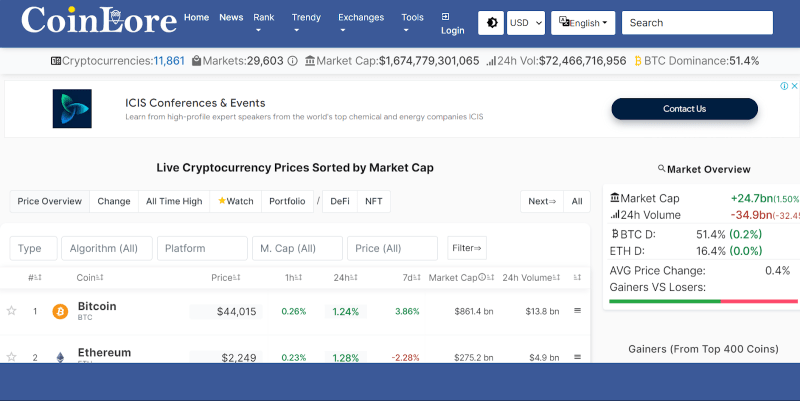This screenshot has width=800, height=401.
Task: Click the ICIS ad logo thumbnail
Action: (x=72, y=109)
